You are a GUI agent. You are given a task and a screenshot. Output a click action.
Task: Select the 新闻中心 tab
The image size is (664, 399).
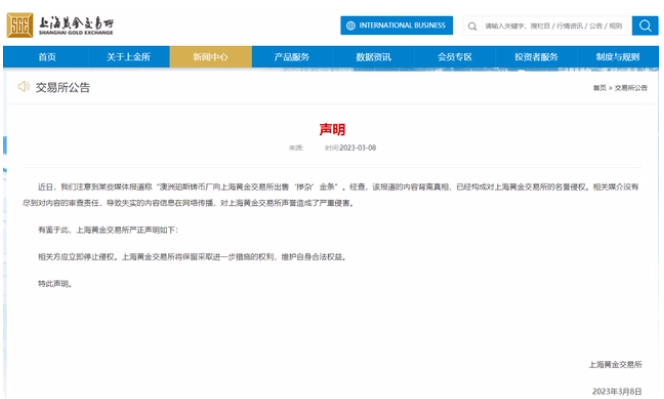[x=210, y=57]
